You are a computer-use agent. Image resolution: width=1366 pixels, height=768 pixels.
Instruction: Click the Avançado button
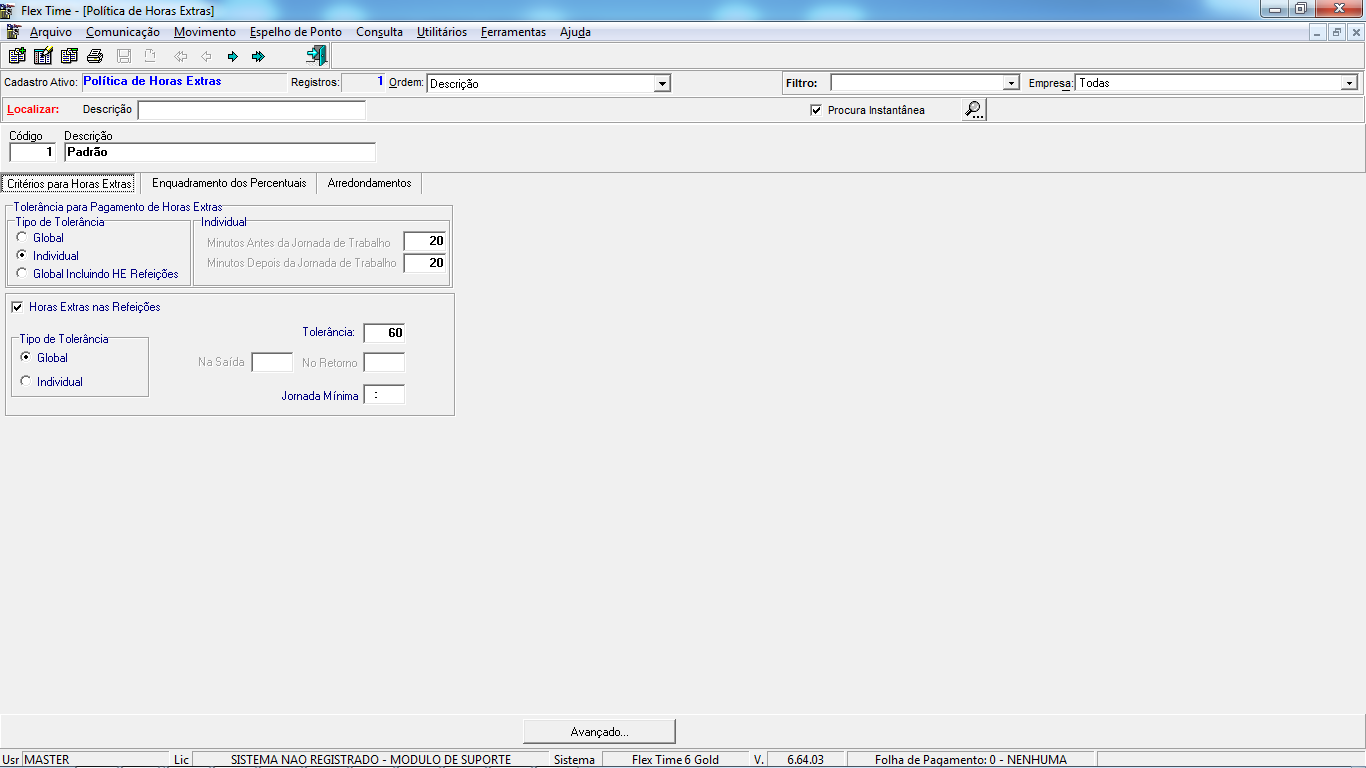[x=599, y=732]
